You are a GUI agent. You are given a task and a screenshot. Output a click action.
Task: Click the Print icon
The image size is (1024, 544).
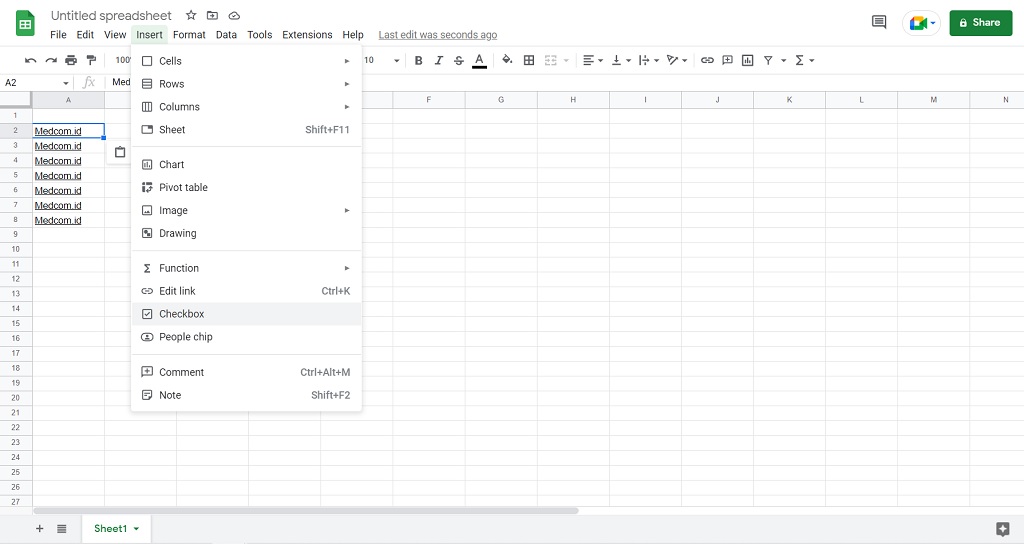pos(71,60)
